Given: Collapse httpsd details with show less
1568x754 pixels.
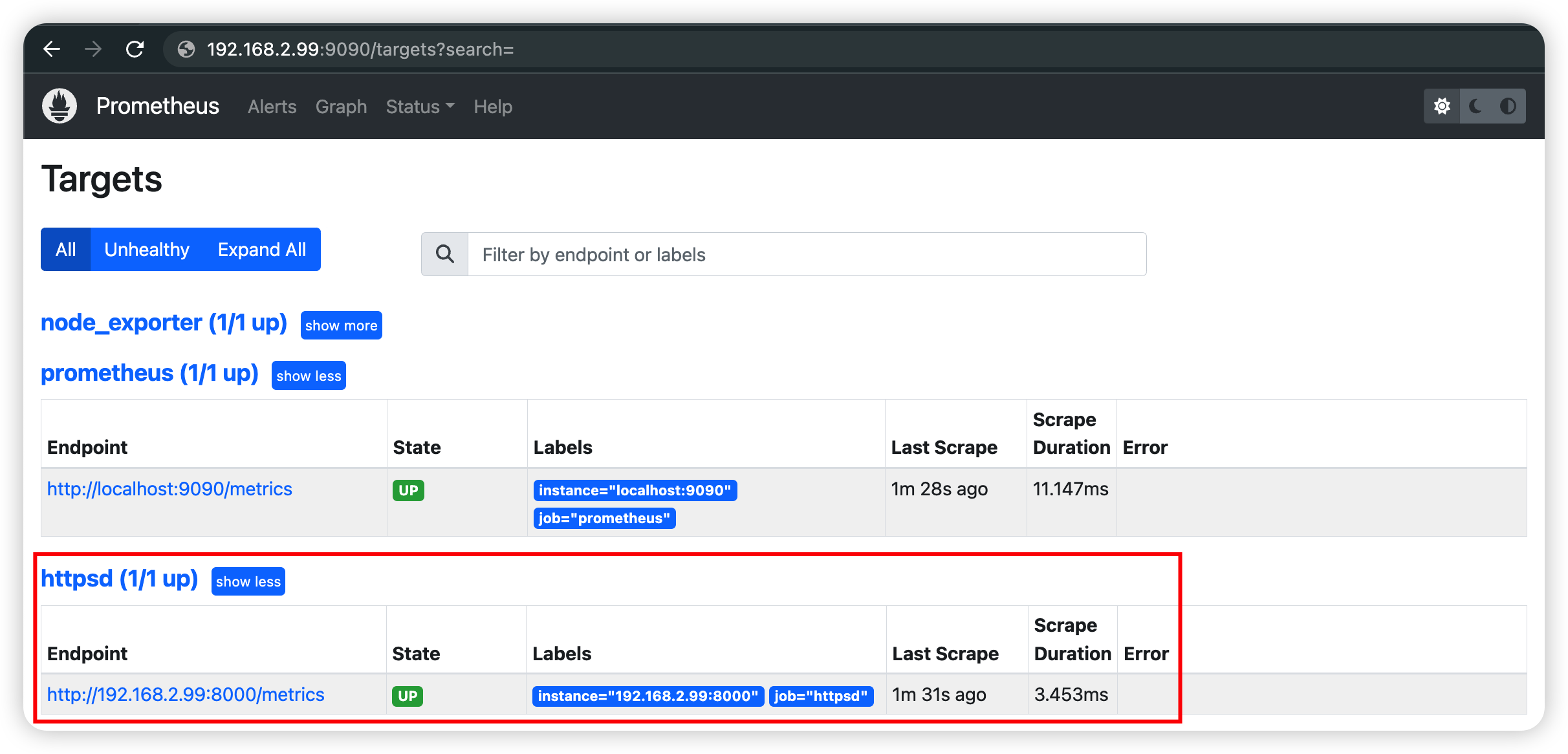Looking at the screenshot, I should click(247, 581).
